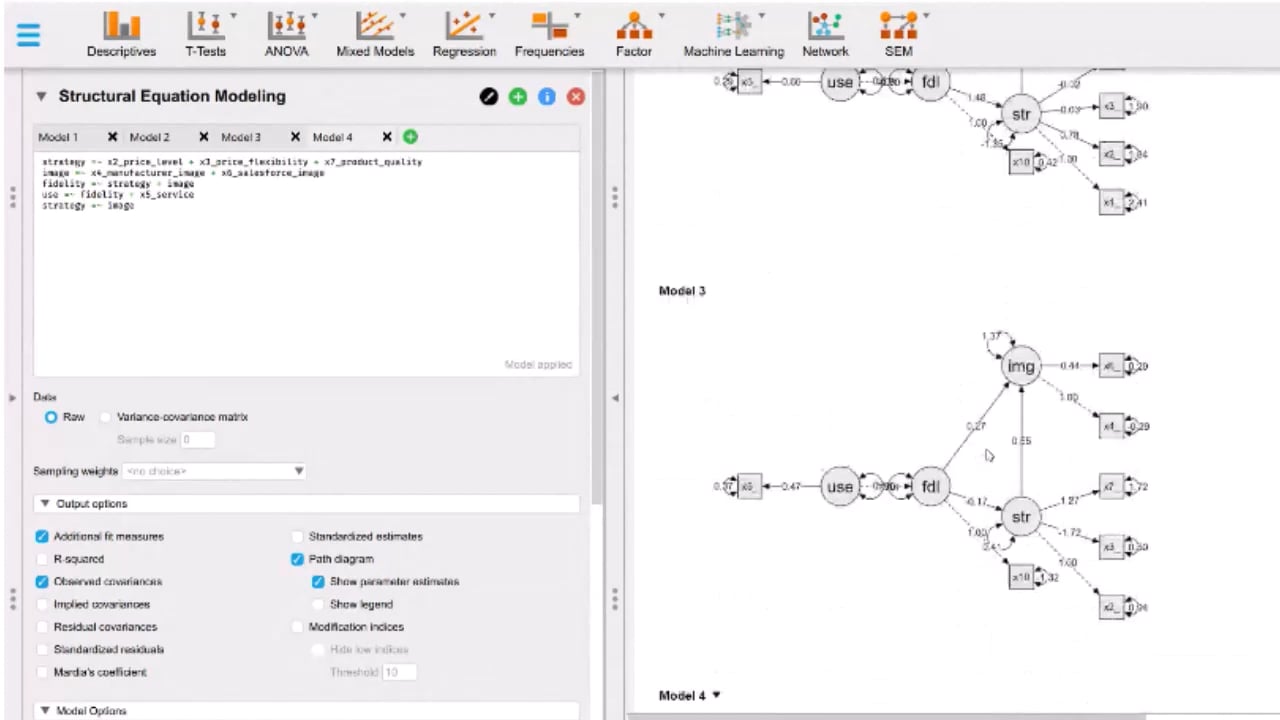Uncheck the Path diagram option
The height and width of the screenshot is (720, 1280).
tap(297, 559)
